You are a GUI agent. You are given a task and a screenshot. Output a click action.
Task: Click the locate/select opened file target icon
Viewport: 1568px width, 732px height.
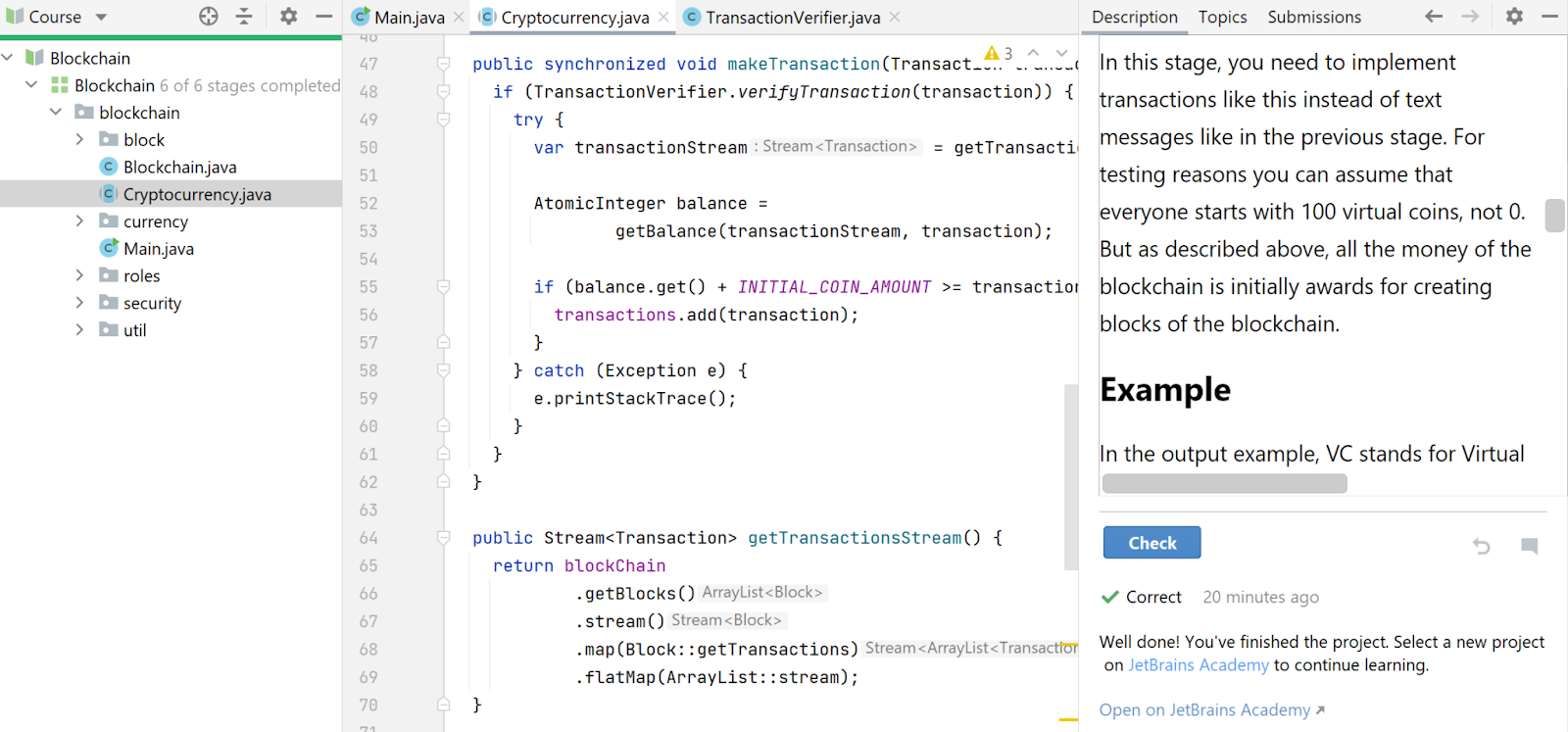coord(209,17)
